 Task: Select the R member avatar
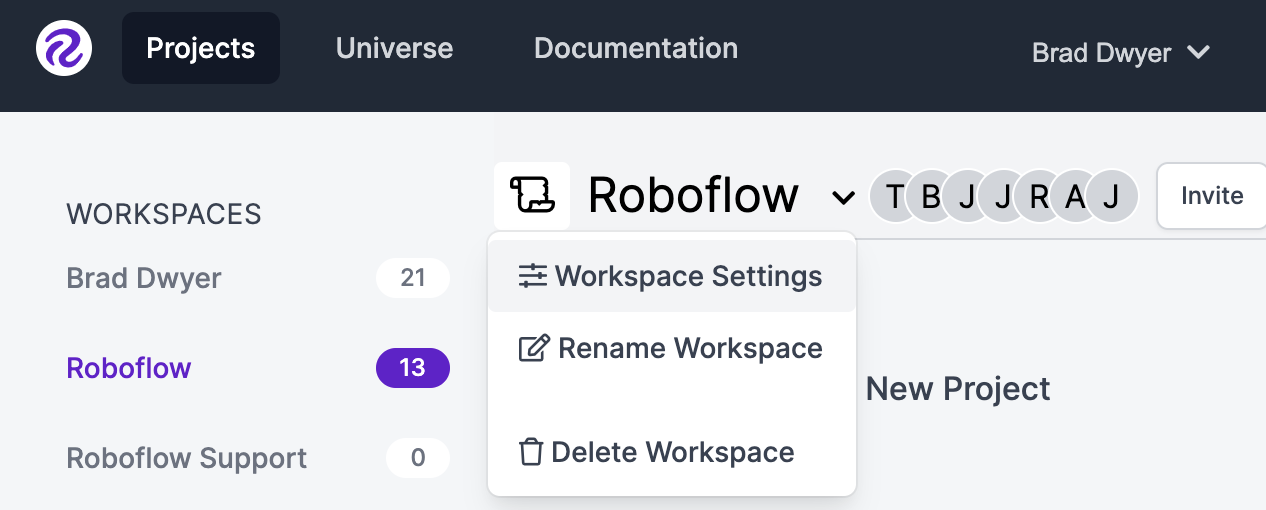tap(1039, 196)
